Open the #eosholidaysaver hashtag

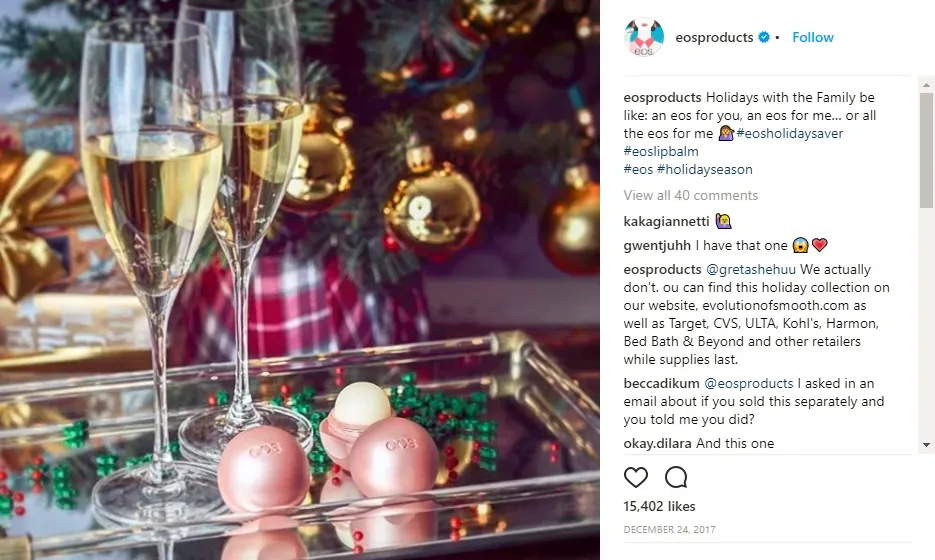click(790, 133)
